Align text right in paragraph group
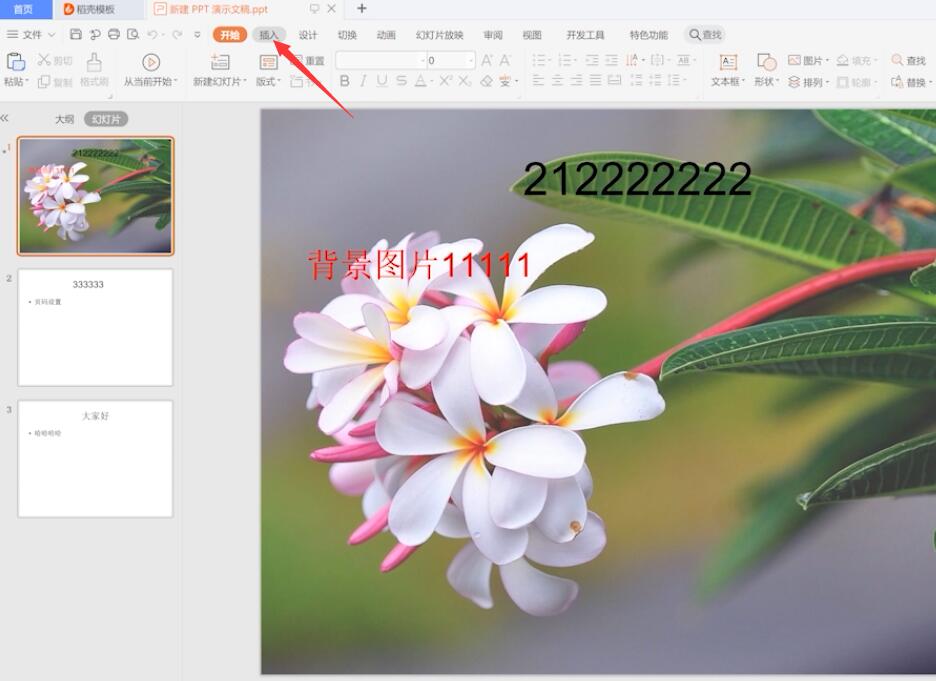The height and width of the screenshot is (681, 936). (576, 81)
